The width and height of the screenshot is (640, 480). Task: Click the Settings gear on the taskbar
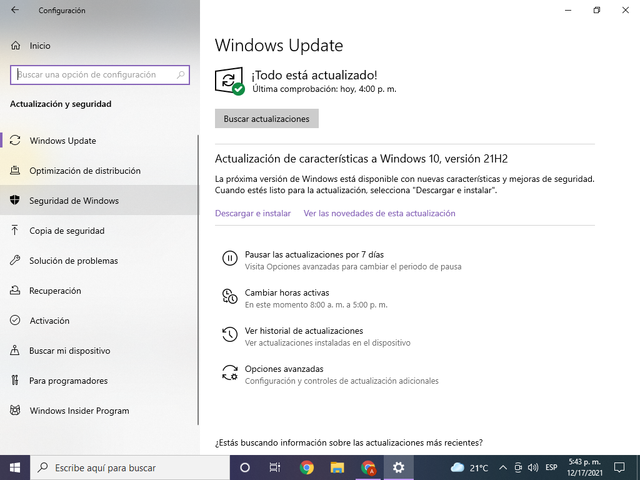(398, 468)
